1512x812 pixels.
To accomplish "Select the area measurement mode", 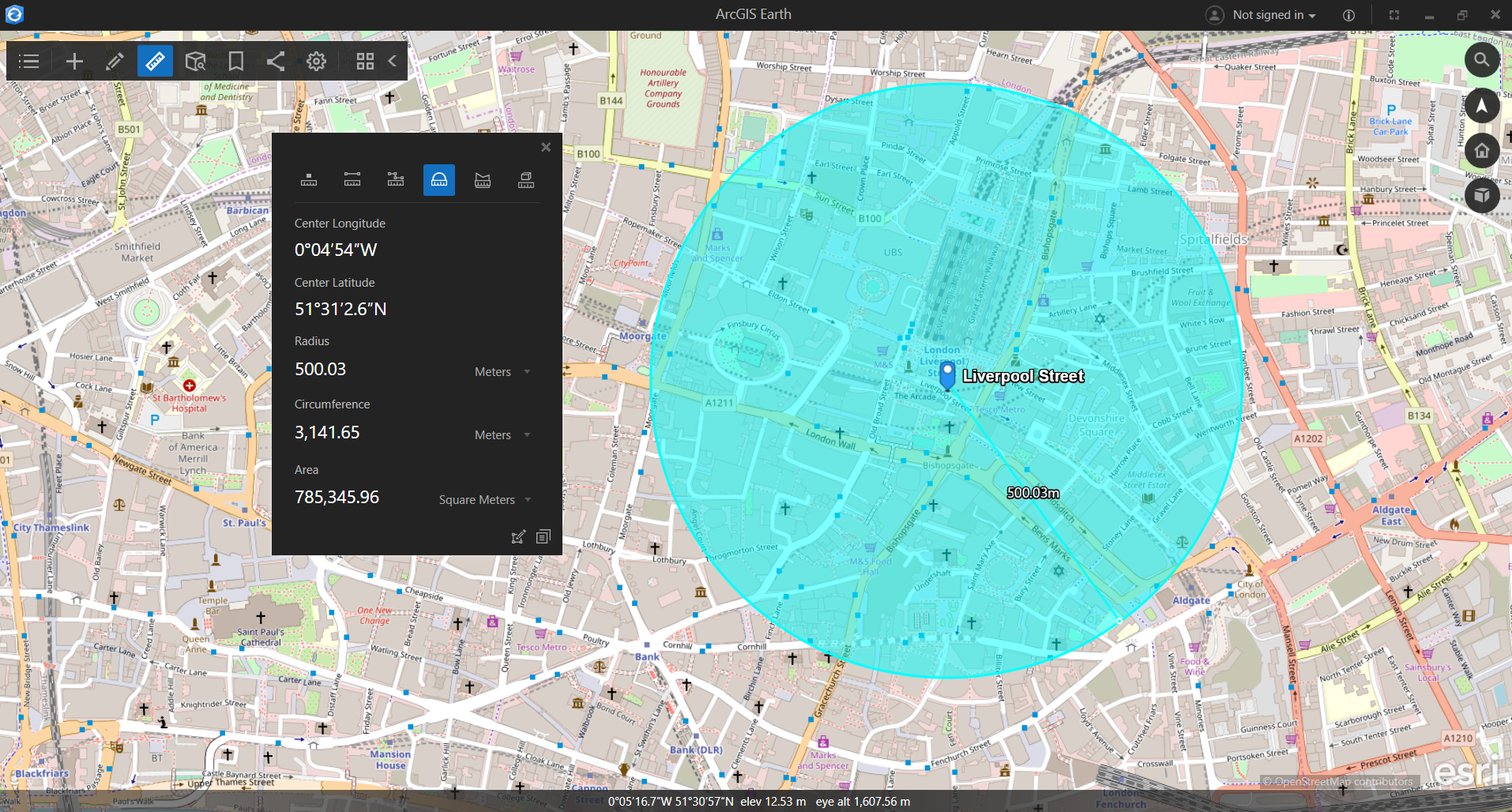I will (483, 180).
